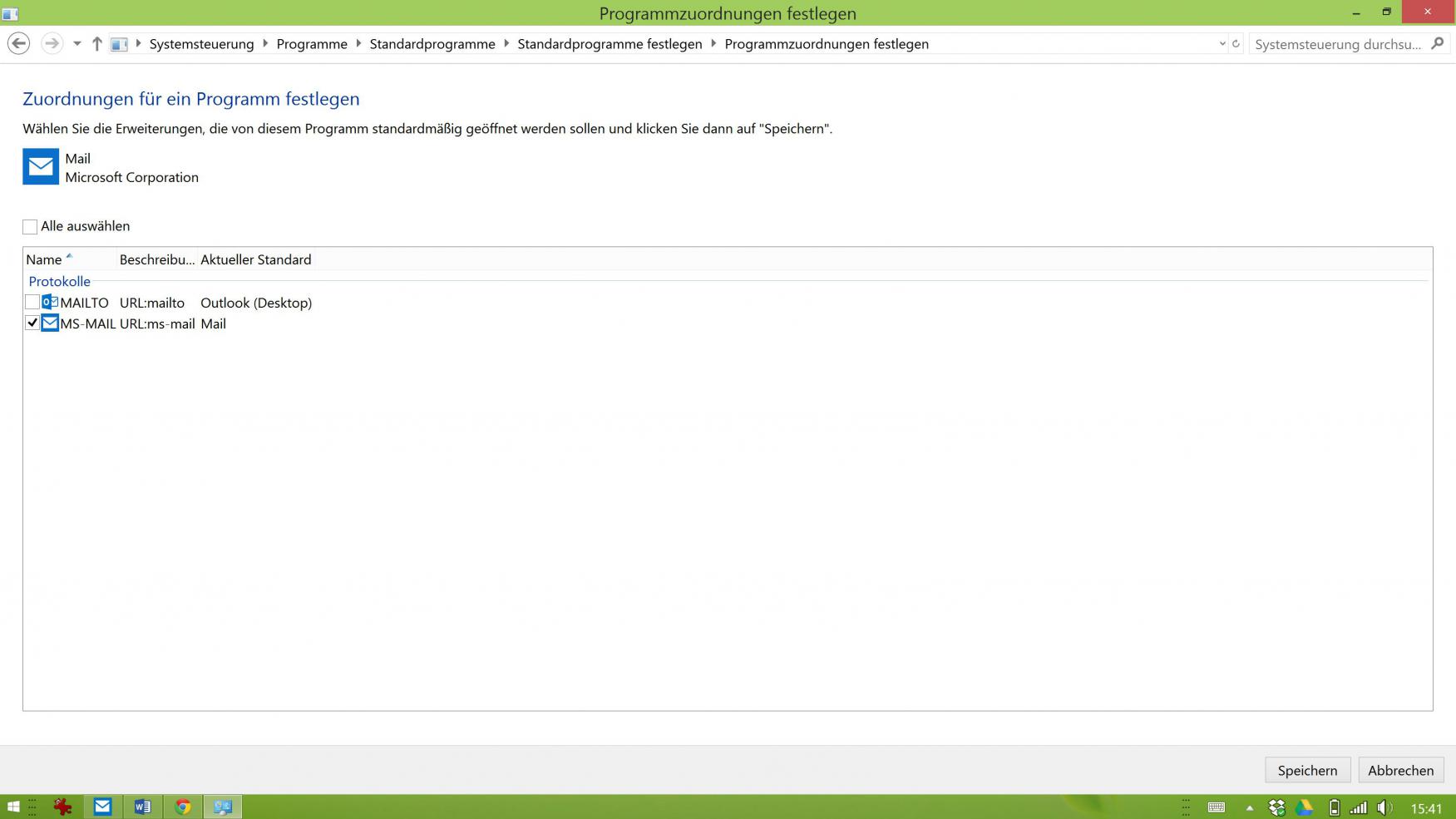The image size is (1456, 819).
Task: Click the network signal icon
Action: coord(1359,807)
